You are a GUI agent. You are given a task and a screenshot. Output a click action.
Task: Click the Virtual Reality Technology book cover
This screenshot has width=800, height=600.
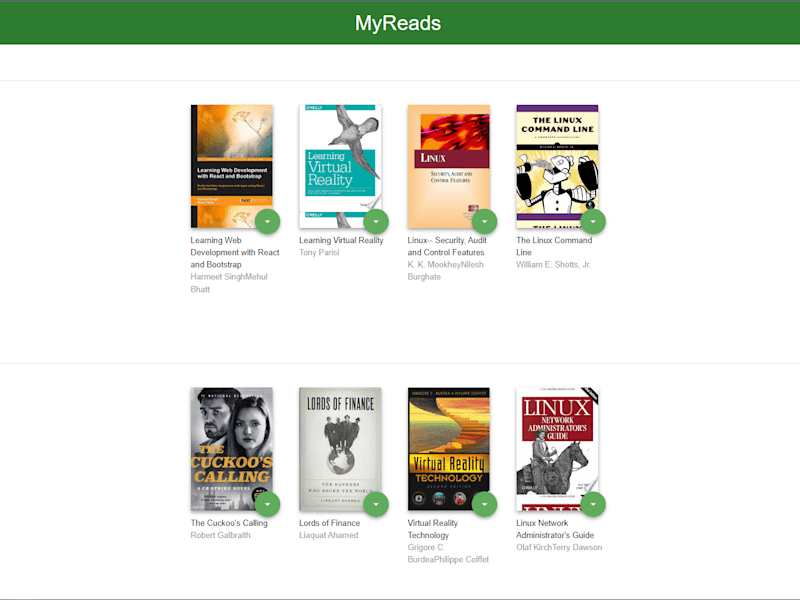(x=448, y=449)
